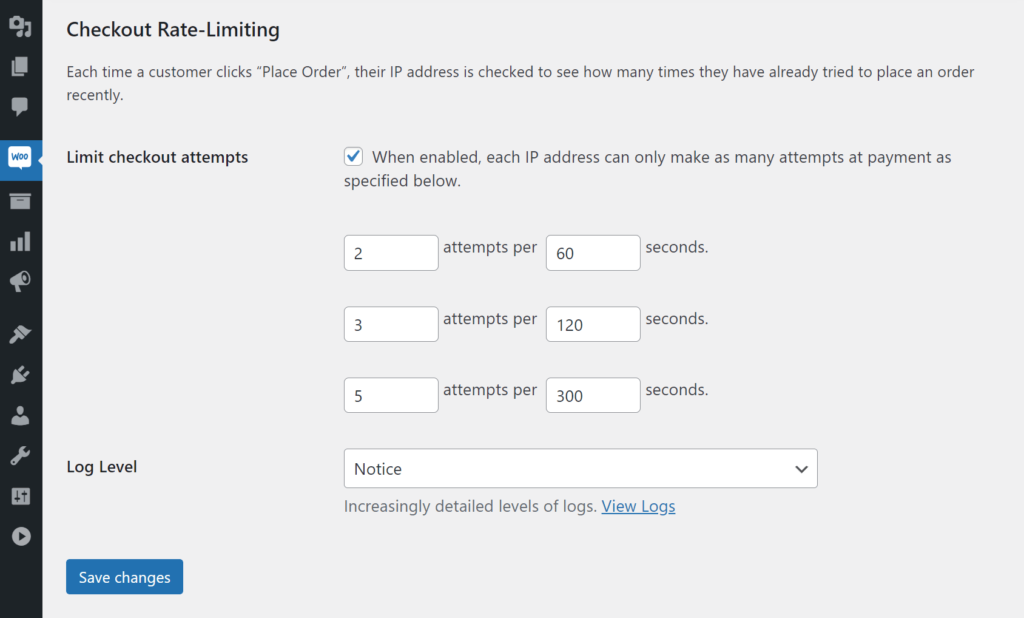The height and width of the screenshot is (618, 1024).
Task: Select the Appearance paintbrush icon
Action: point(20,334)
